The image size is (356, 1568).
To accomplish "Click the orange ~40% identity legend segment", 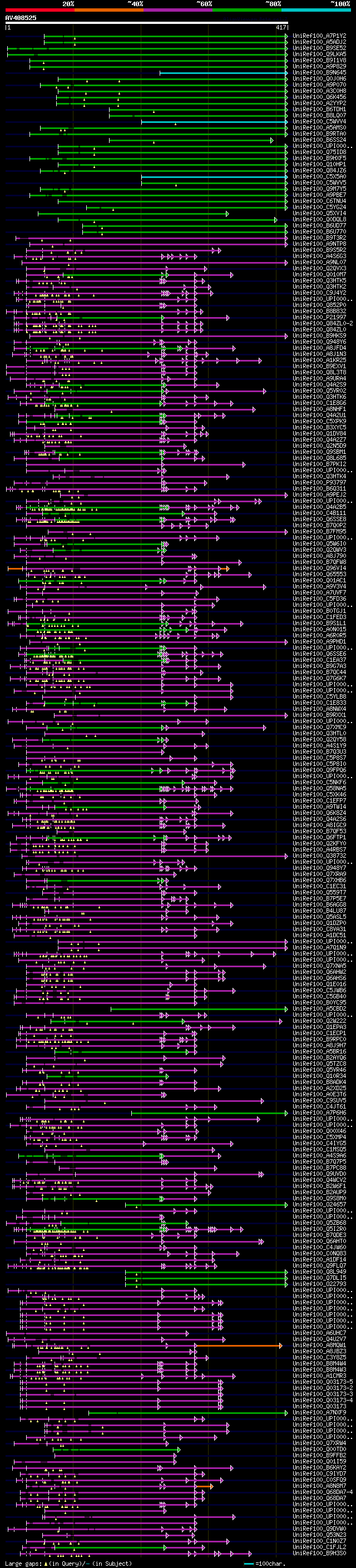I will [x=109, y=11].
